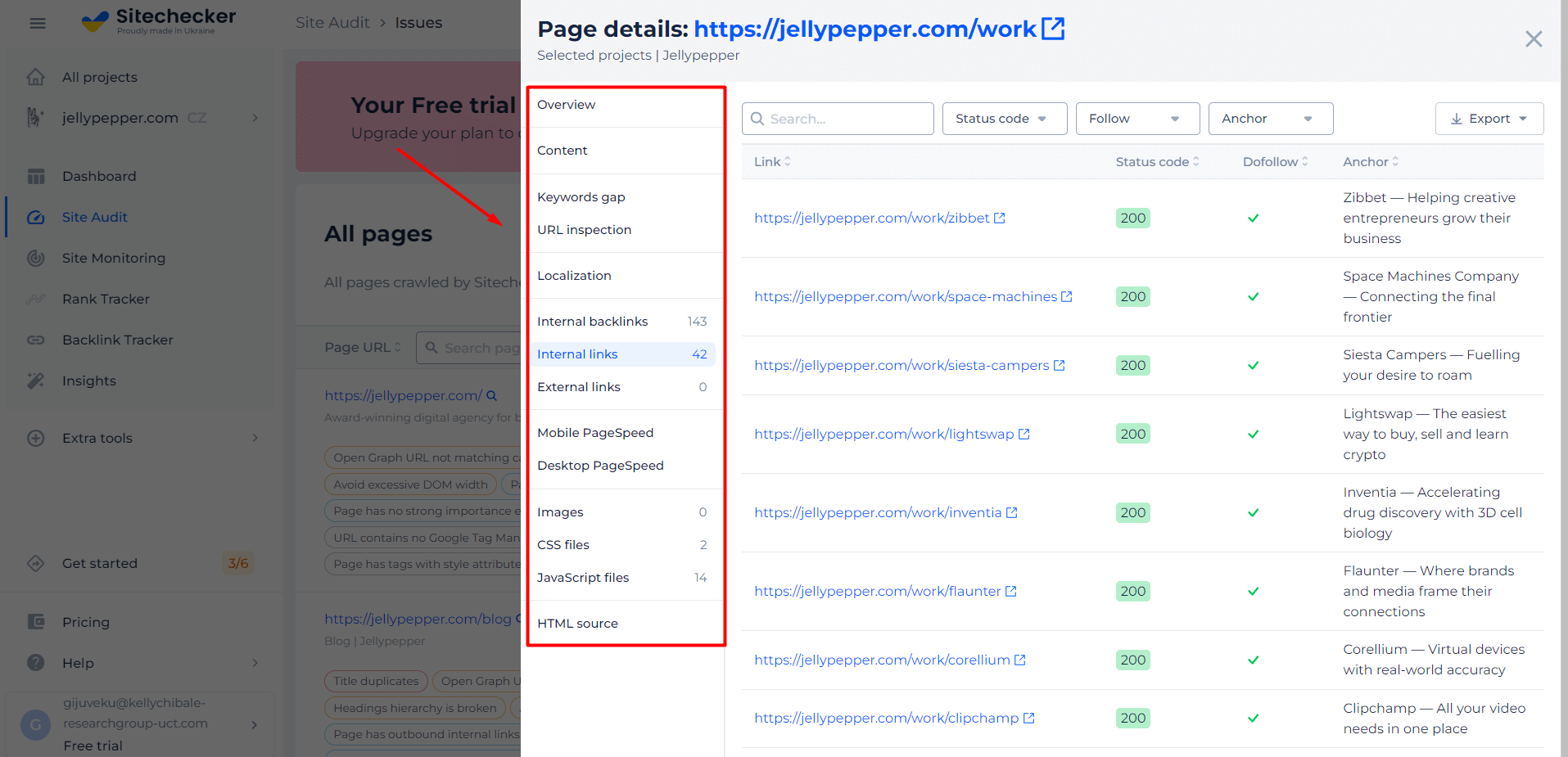The image size is (1568, 757).
Task: Click Site Audit breadcrumb link
Action: coord(332,23)
